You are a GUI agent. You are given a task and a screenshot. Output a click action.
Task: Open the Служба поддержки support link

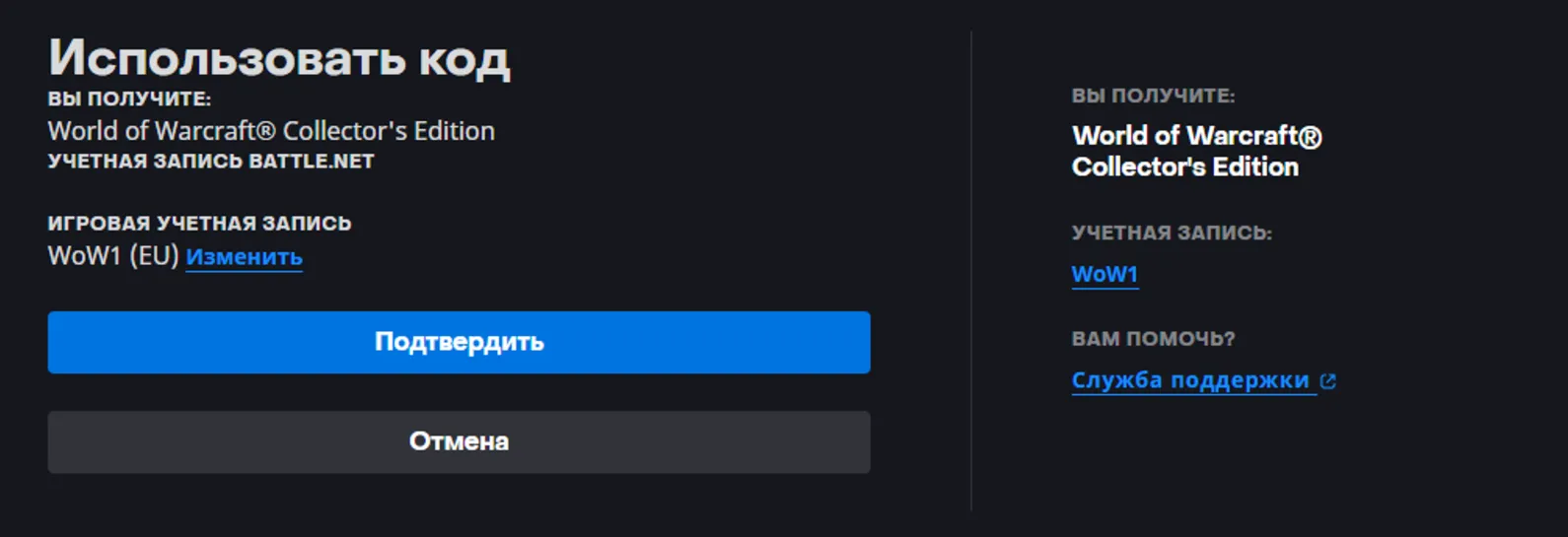tap(1190, 380)
